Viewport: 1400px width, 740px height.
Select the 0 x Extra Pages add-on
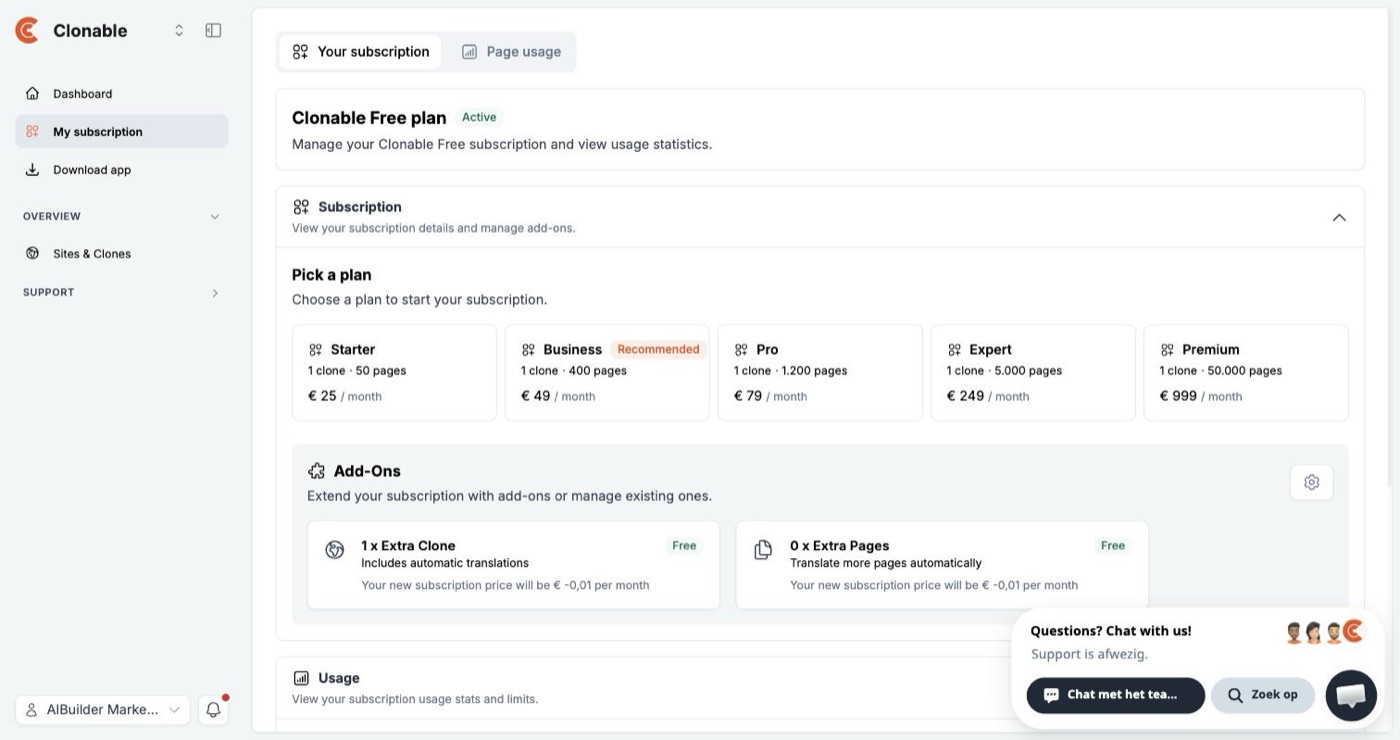point(942,565)
